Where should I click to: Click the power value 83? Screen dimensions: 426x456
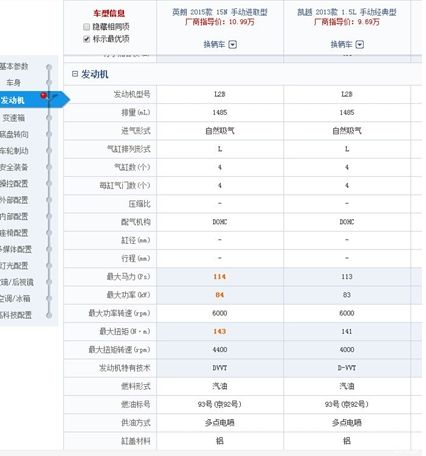[x=347, y=295]
